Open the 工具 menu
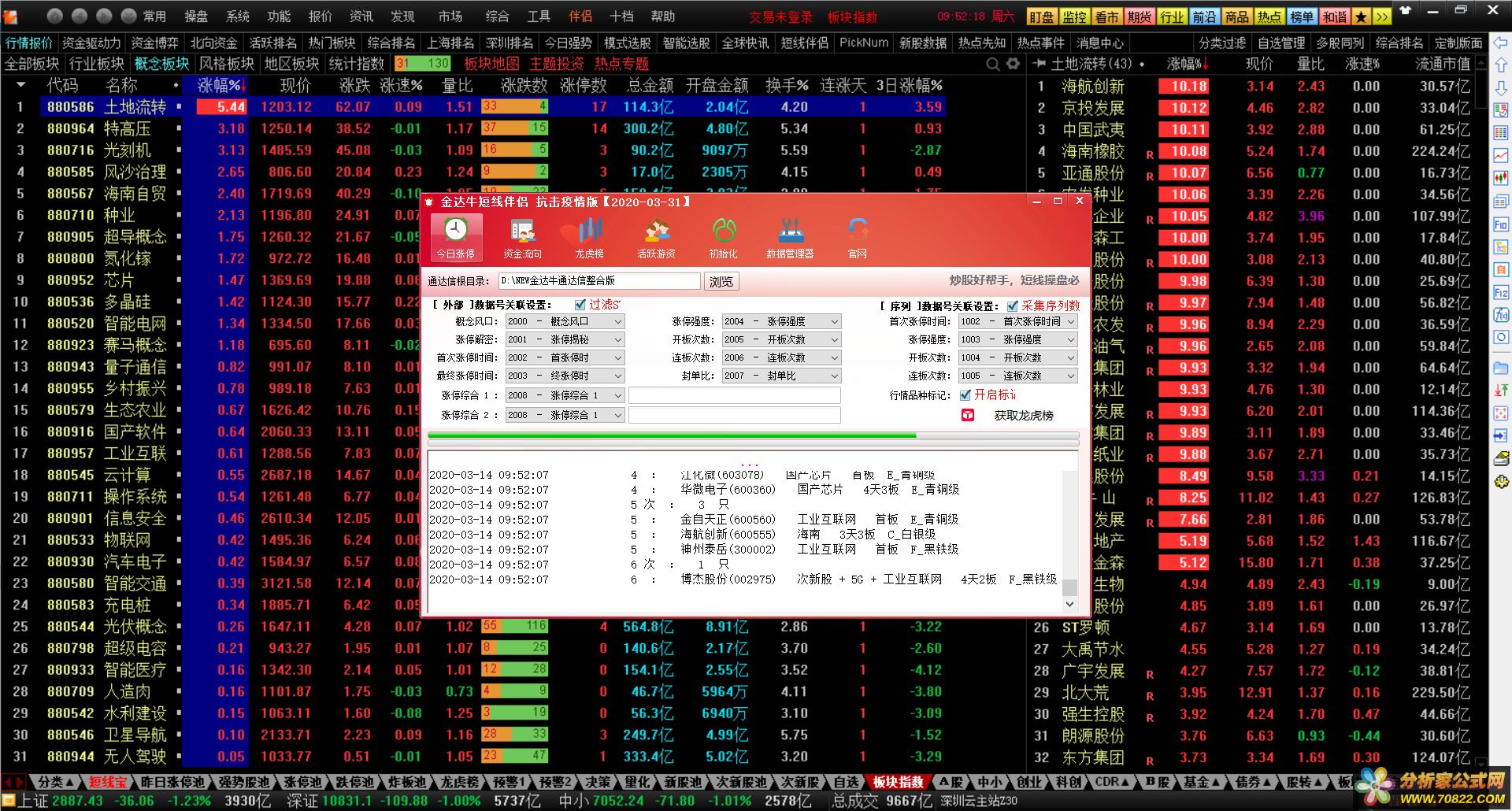Image resolution: width=1512 pixels, height=811 pixels. 539,17
